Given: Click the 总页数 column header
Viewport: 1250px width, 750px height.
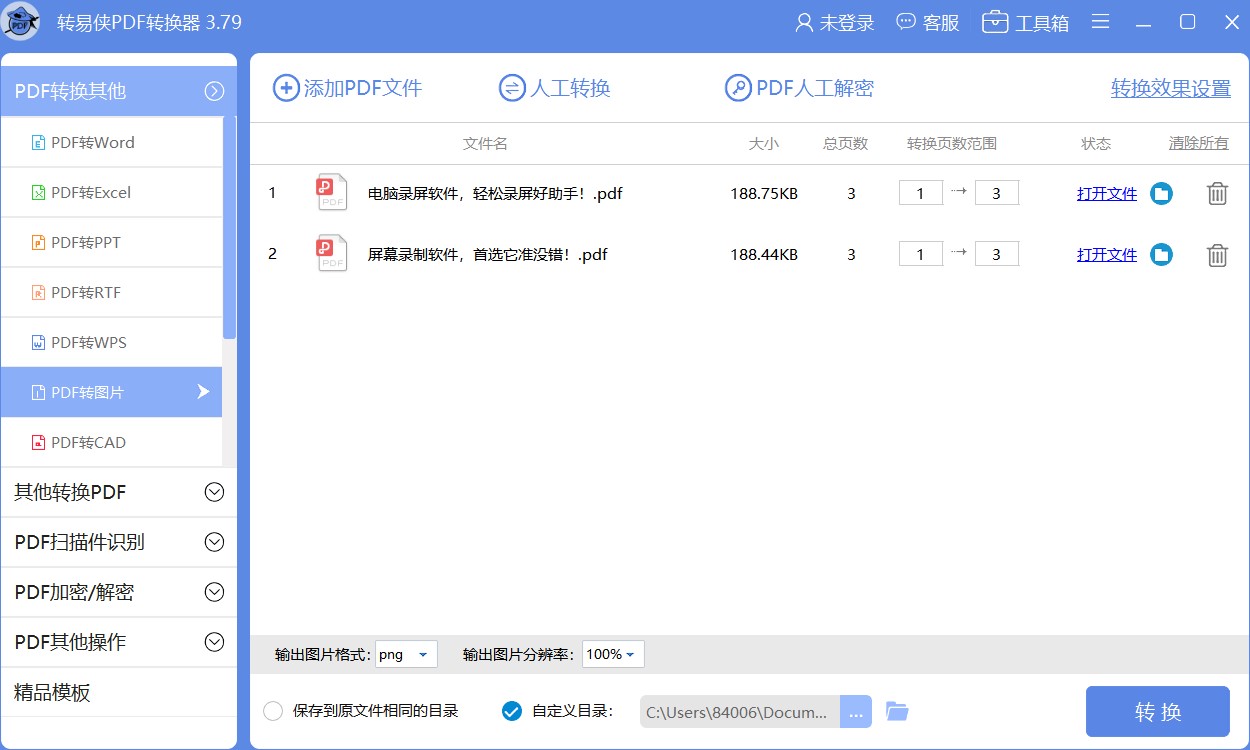Looking at the screenshot, I should click(846, 143).
